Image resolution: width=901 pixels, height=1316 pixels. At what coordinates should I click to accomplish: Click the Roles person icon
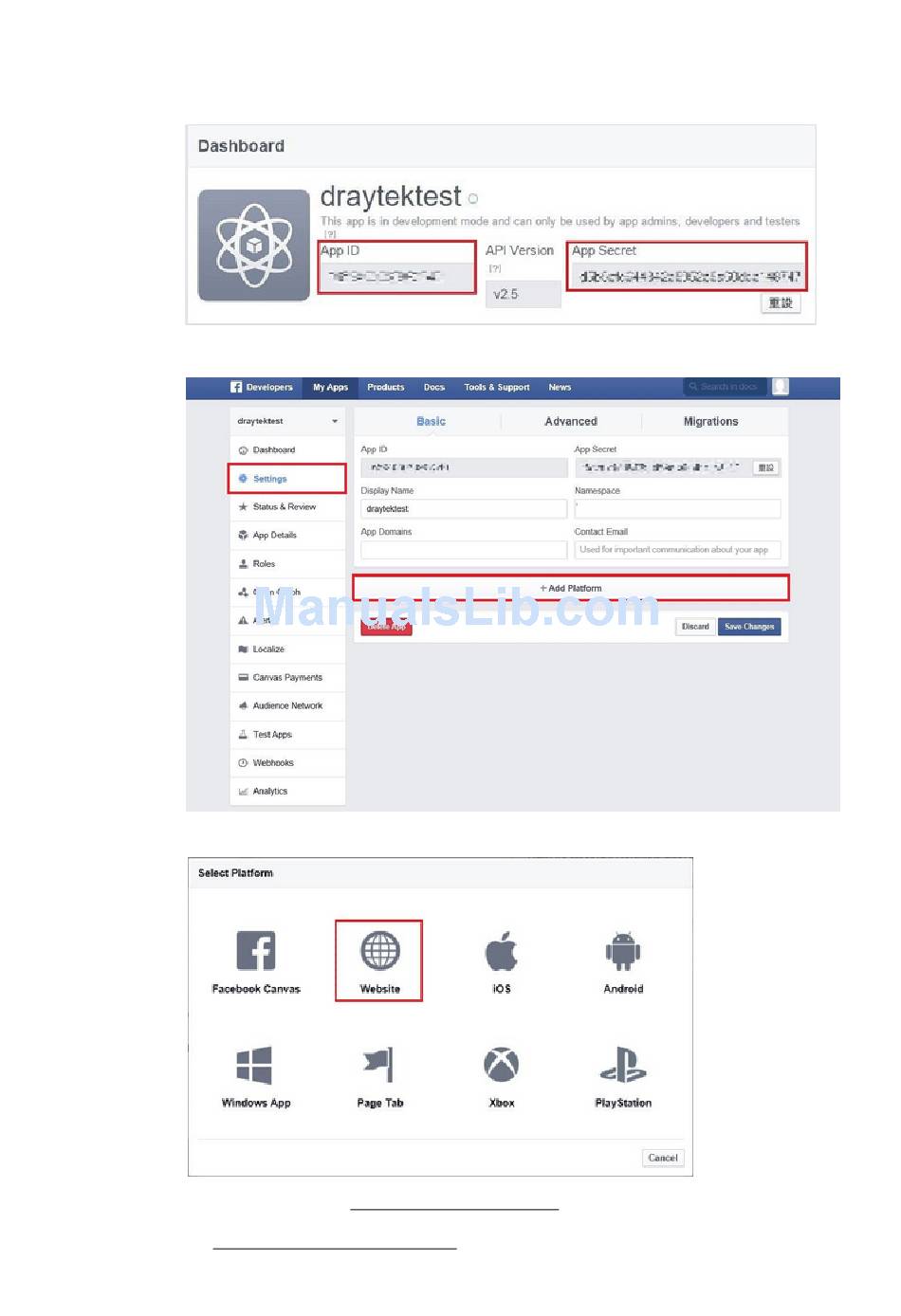pos(243,564)
